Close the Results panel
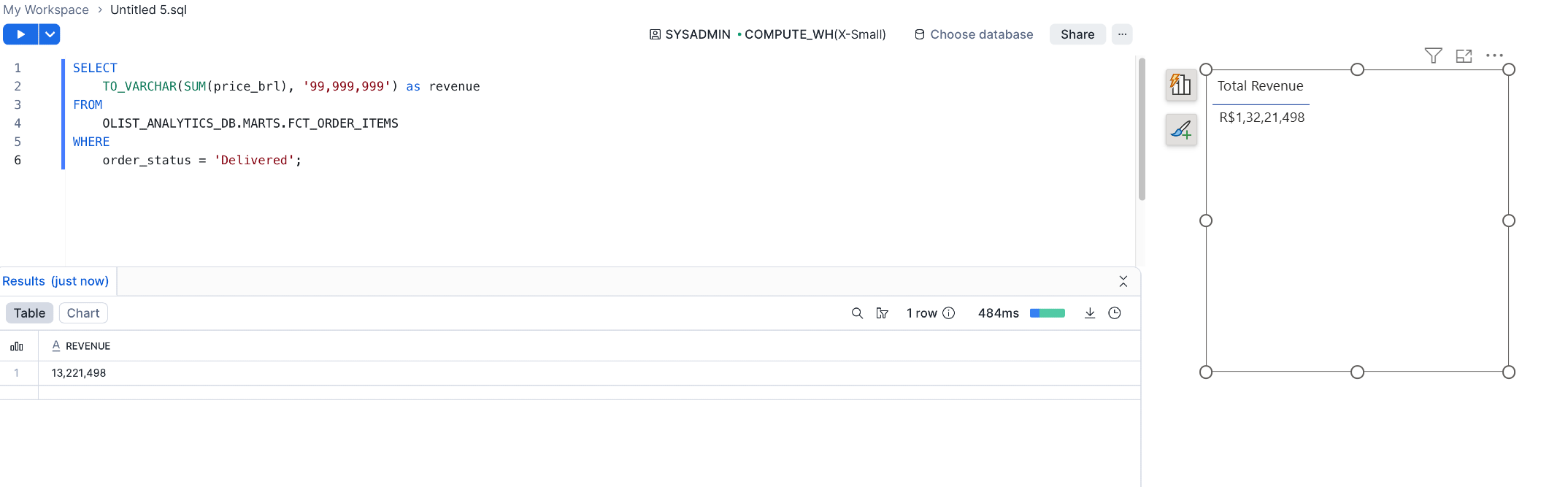This screenshot has height=487, width=1568. [1123, 282]
